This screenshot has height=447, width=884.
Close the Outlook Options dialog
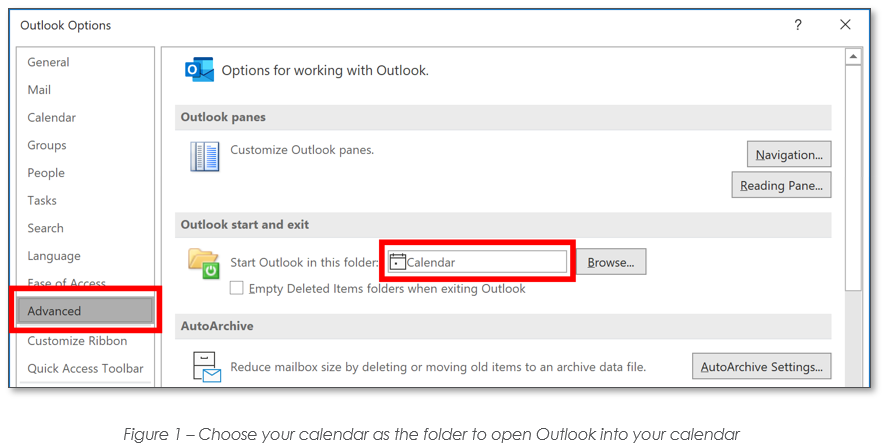pos(845,24)
